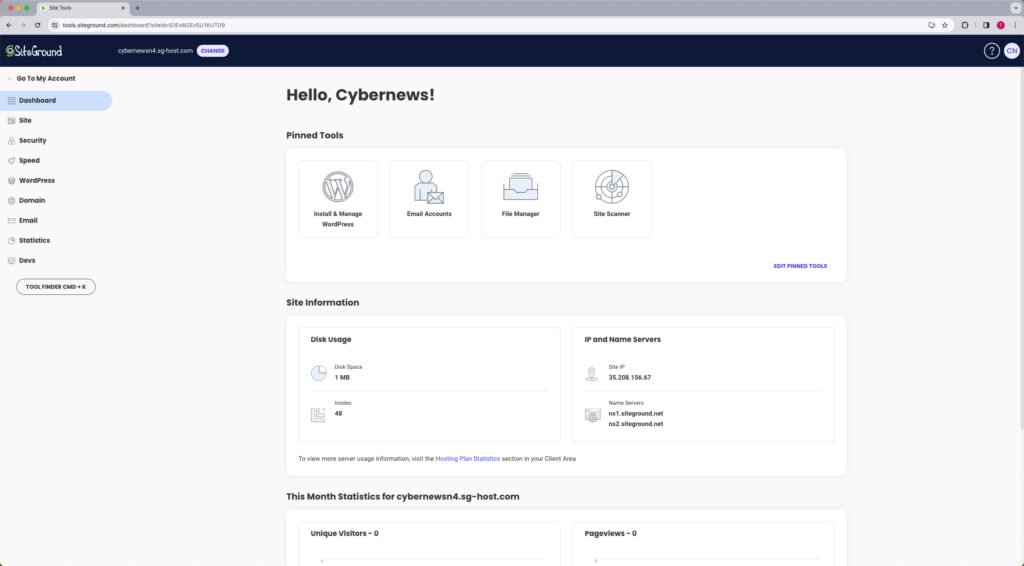
Task: Click the browser back arrow
Action: pos(8,25)
